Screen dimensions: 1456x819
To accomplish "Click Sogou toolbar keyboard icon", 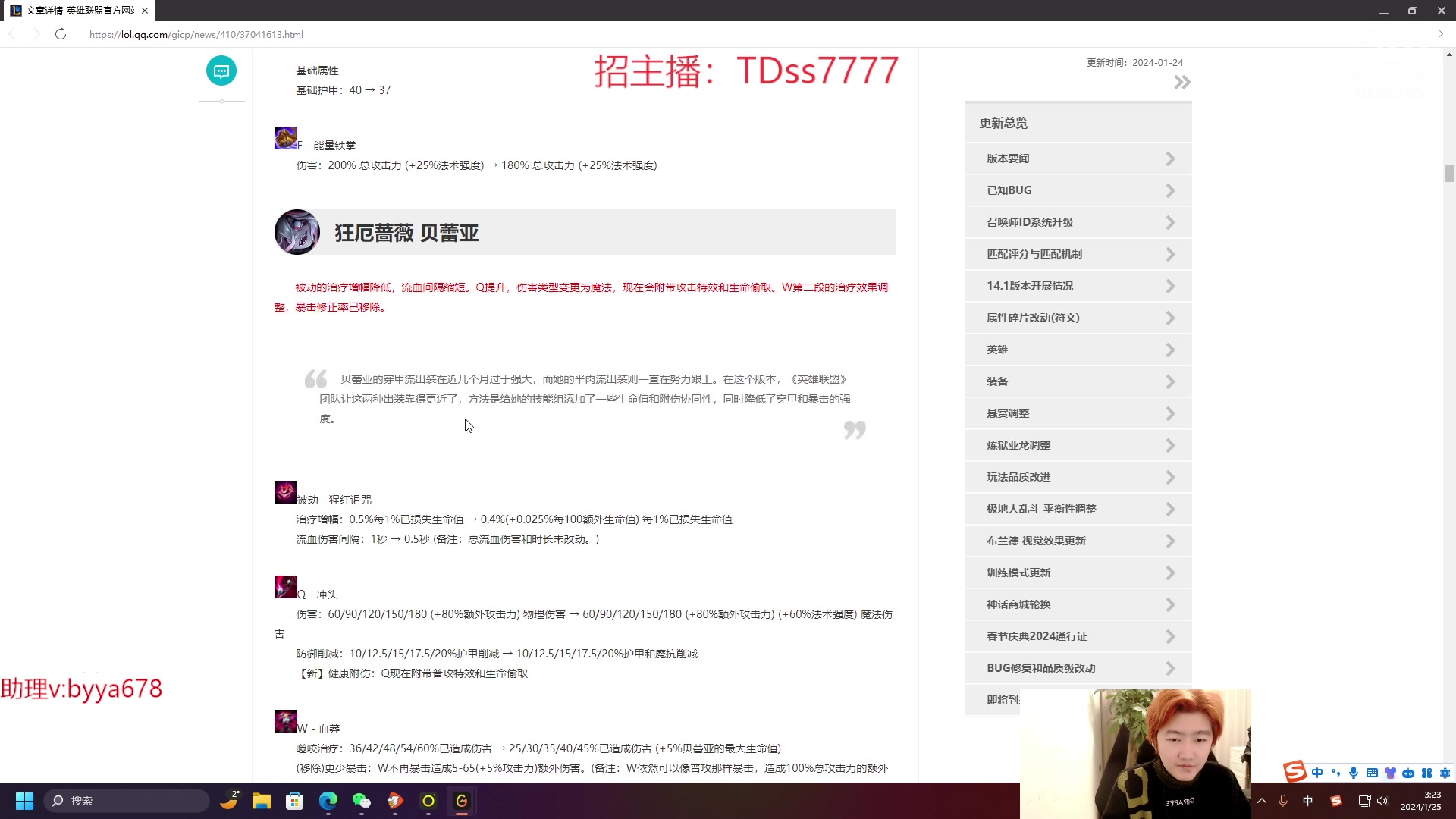I will pos(1372,773).
